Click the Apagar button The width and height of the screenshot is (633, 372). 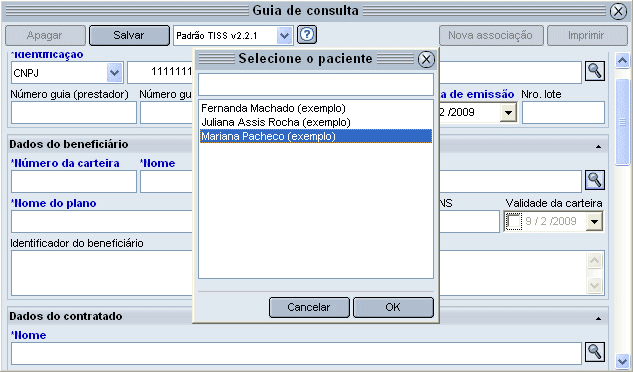[x=45, y=36]
